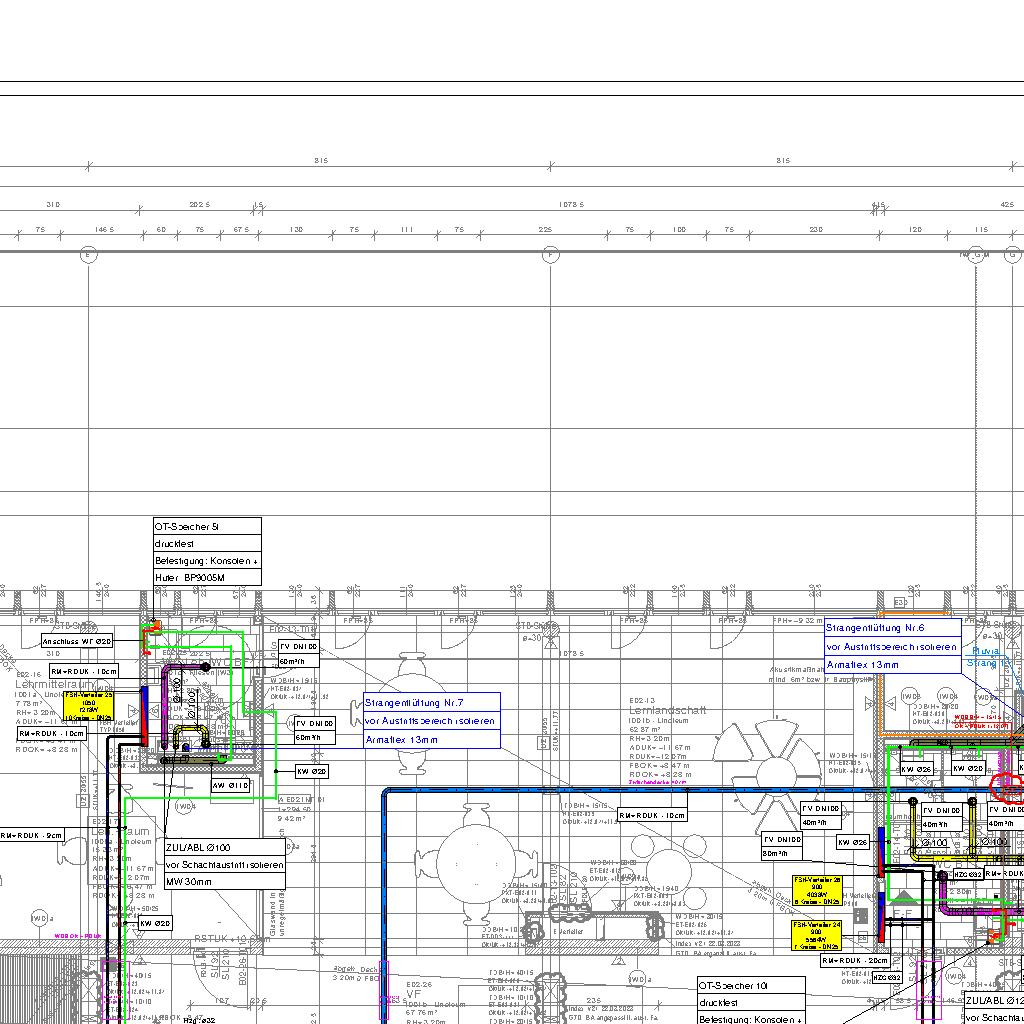
Task: Click grid axis bubble E
Action: 88,256
